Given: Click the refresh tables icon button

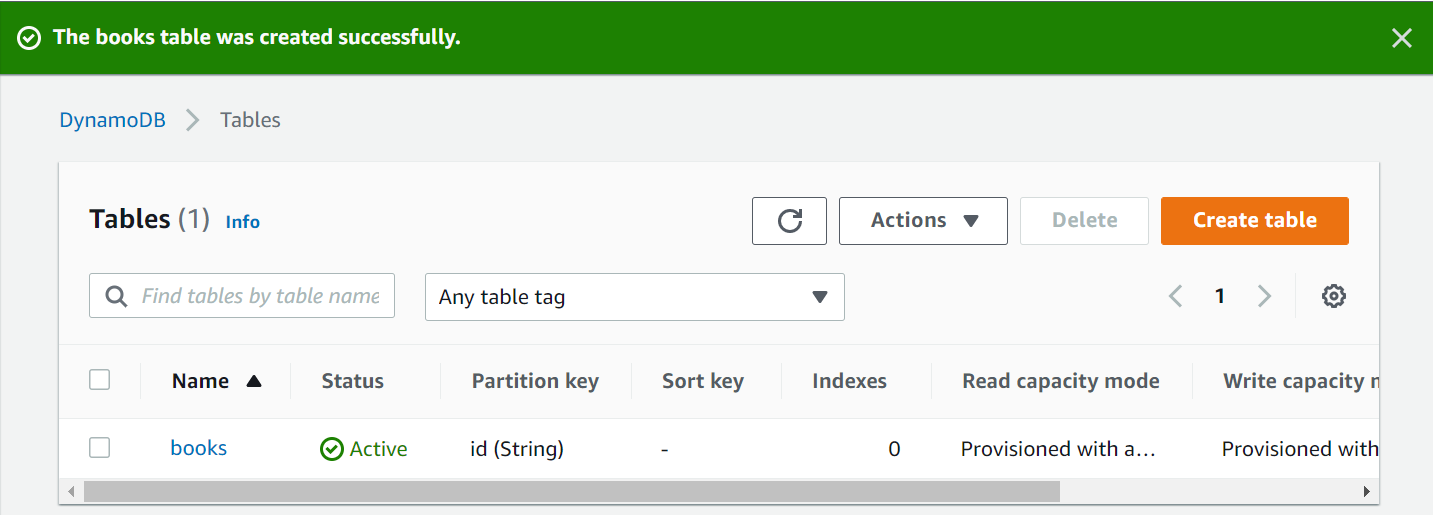Looking at the screenshot, I should [x=789, y=221].
